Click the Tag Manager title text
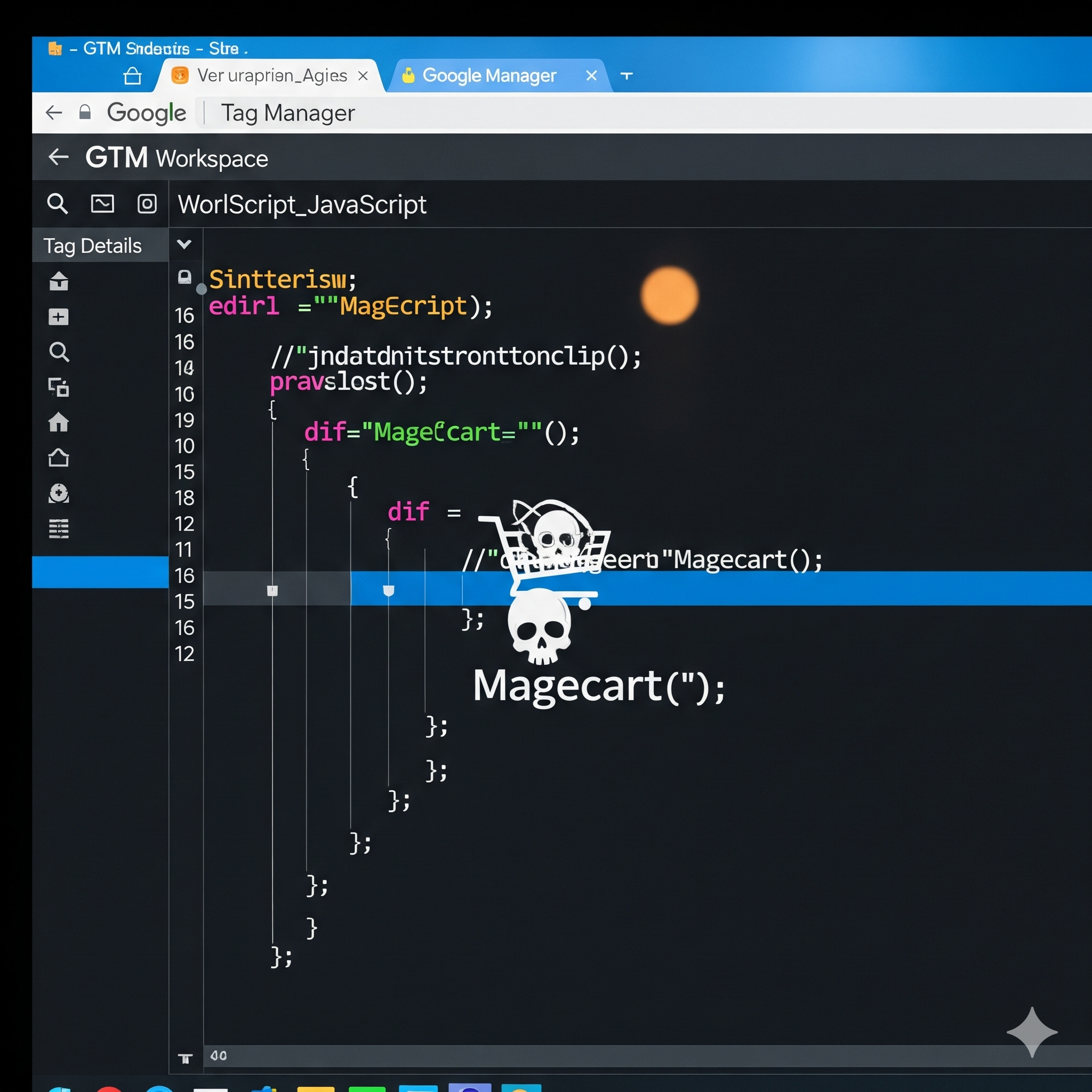The width and height of the screenshot is (1092, 1092). pyautogui.click(x=288, y=113)
